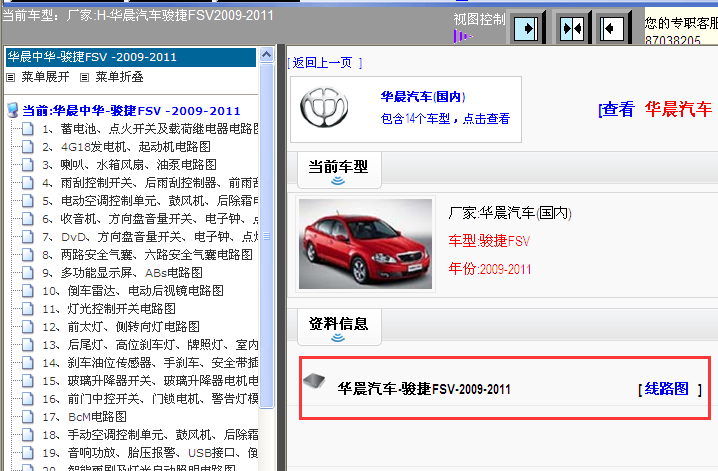The height and width of the screenshot is (471, 718).
Task: Open 10、倒车雷达、电动后视镜电路图
Action: point(133,290)
